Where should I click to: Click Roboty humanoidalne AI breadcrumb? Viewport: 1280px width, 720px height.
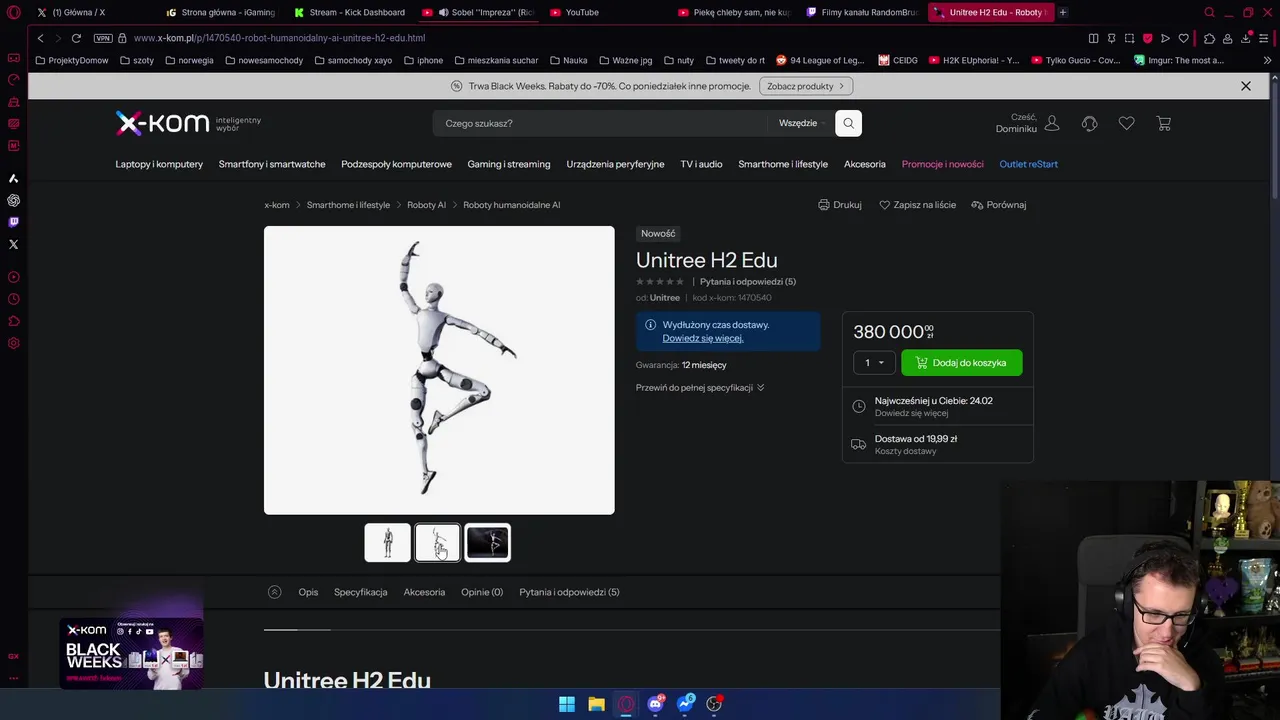pyautogui.click(x=511, y=205)
